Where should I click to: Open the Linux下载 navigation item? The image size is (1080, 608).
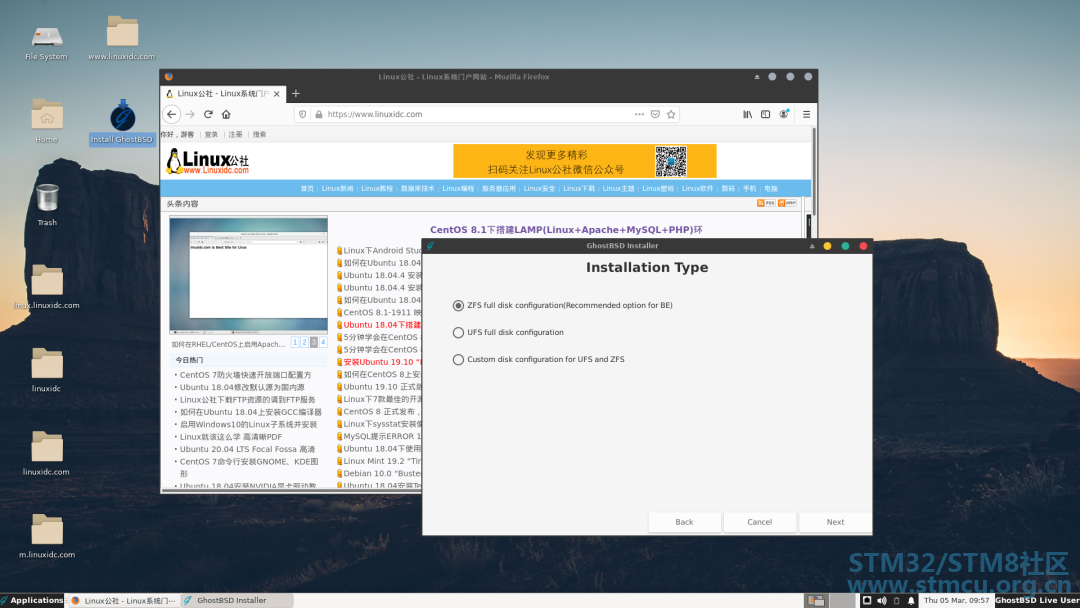pos(579,189)
